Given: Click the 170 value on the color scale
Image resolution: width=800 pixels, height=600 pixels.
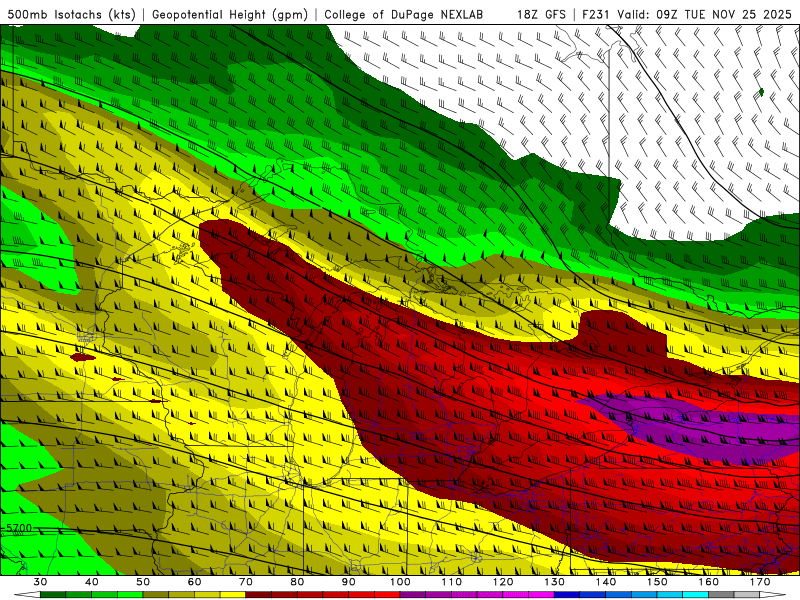Looking at the screenshot, I should pos(760,582).
